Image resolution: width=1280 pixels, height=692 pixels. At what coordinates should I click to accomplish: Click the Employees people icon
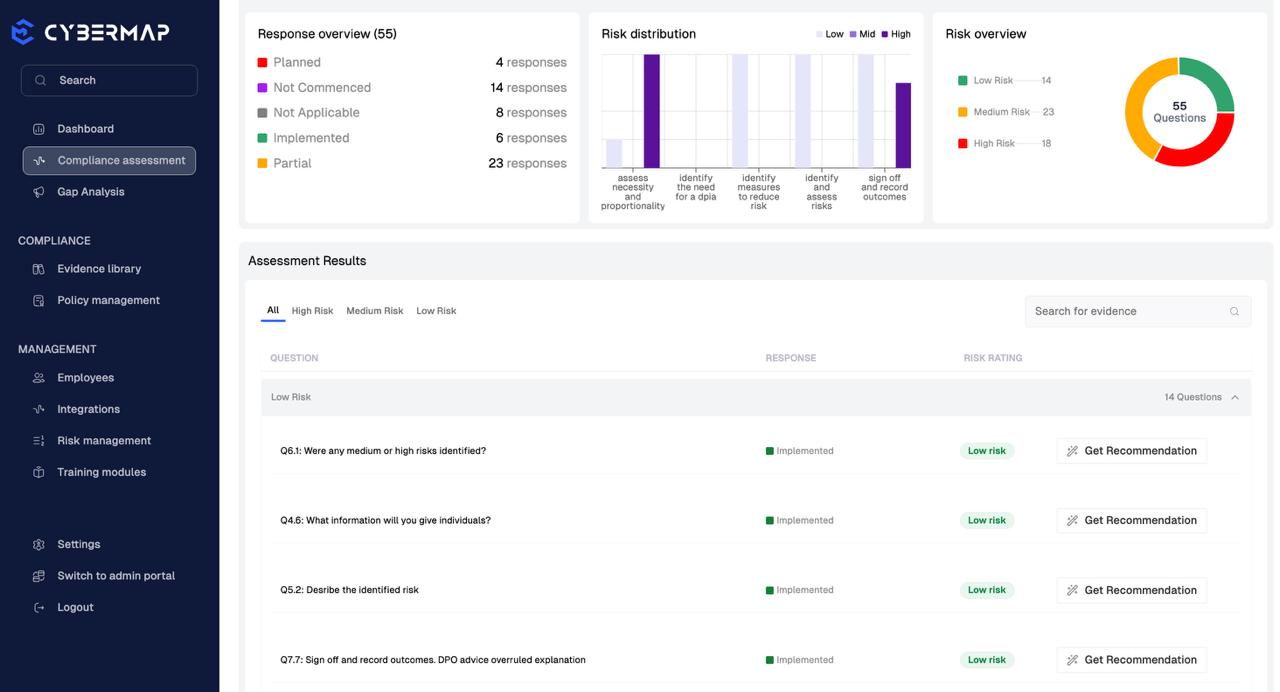pos(39,378)
